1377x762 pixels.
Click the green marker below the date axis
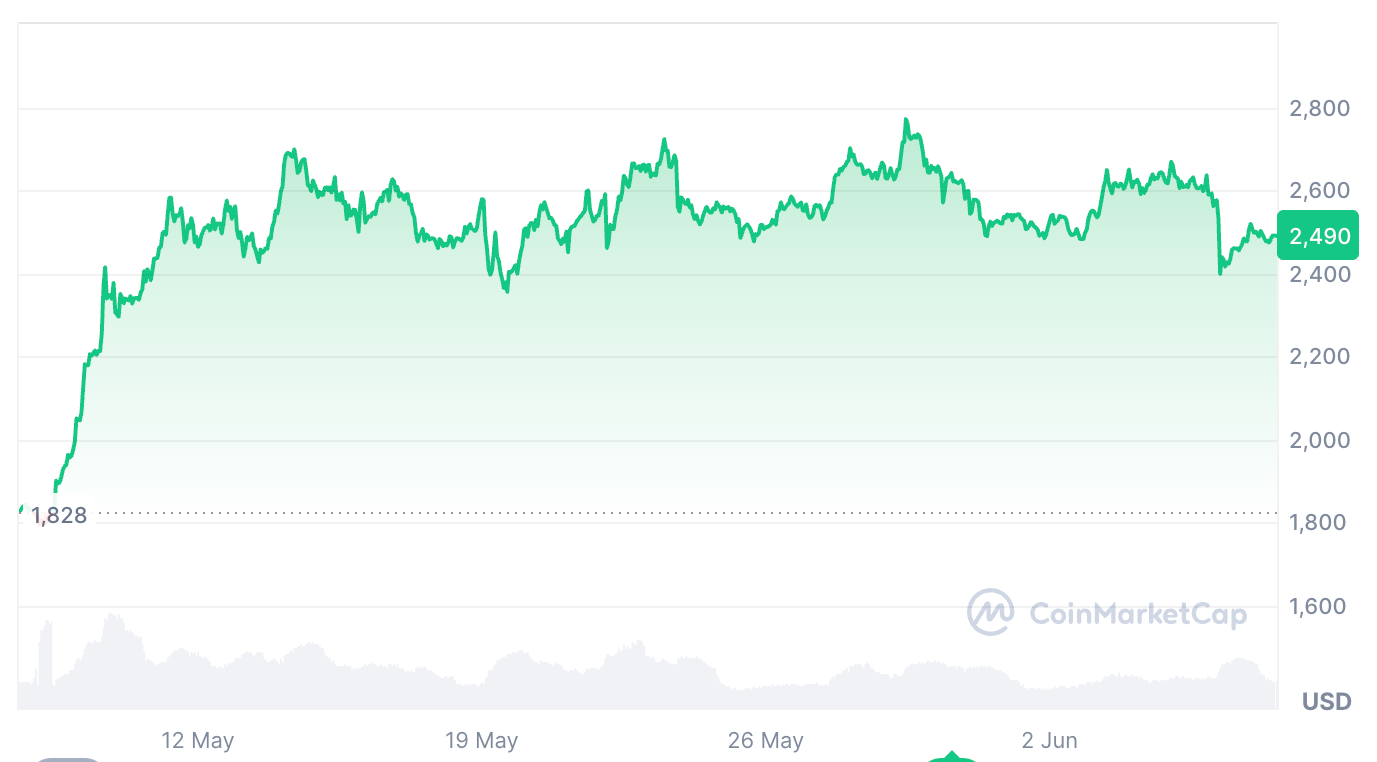point(951,757)
